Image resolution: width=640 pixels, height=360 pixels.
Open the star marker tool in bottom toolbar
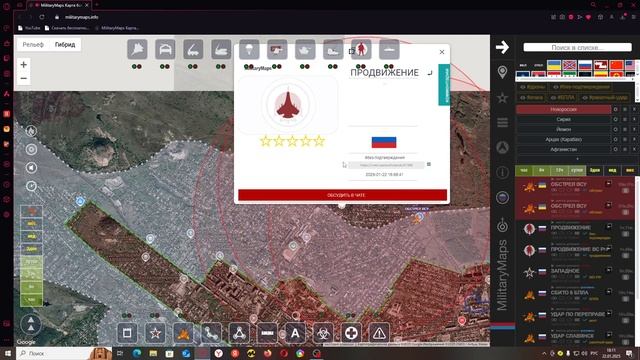coord(155,333)
